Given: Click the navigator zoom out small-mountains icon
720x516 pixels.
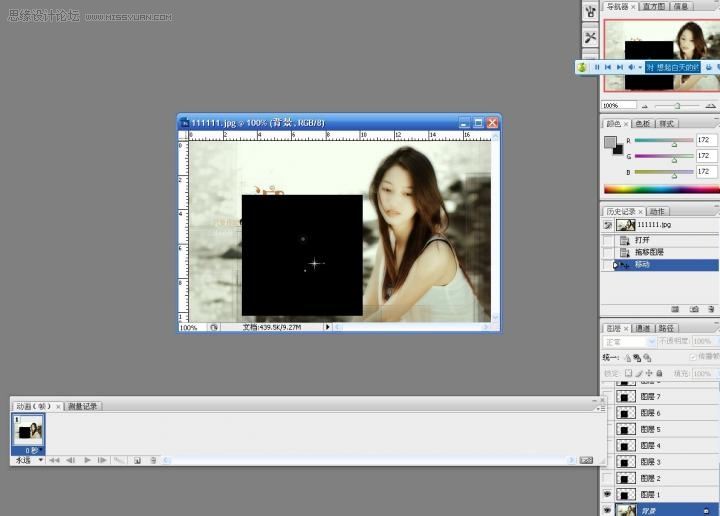Looking at the screenshot, I should tap(645, 106).
